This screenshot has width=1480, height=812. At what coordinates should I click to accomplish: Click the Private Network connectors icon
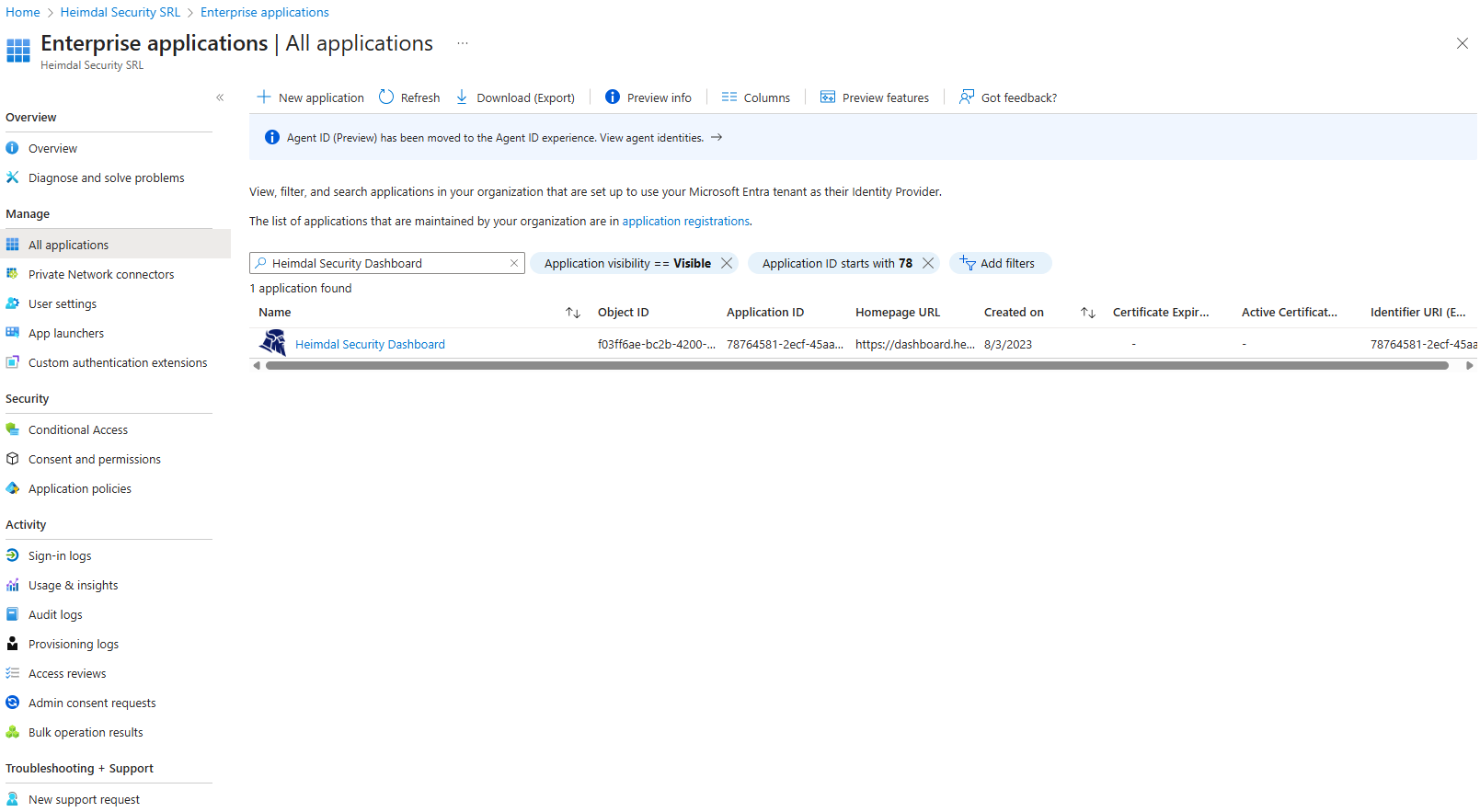click(13, 274)
